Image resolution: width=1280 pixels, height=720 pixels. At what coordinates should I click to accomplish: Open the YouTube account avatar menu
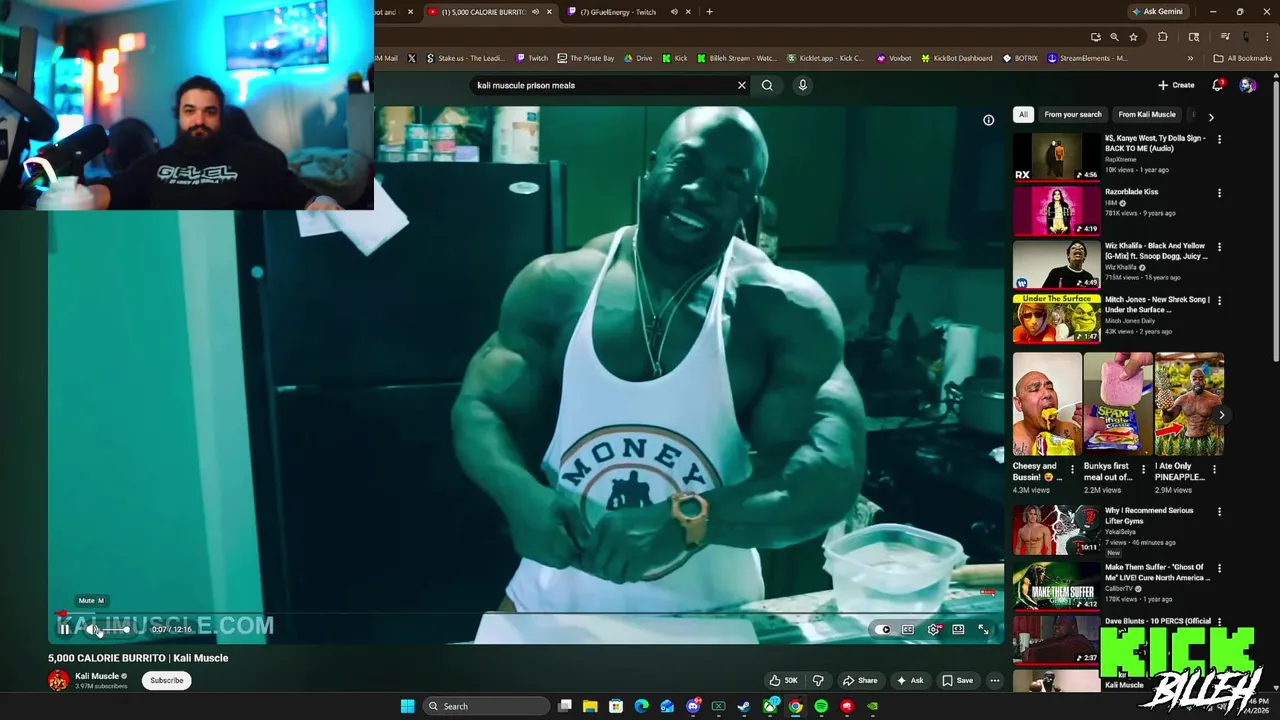(1247, 85)
